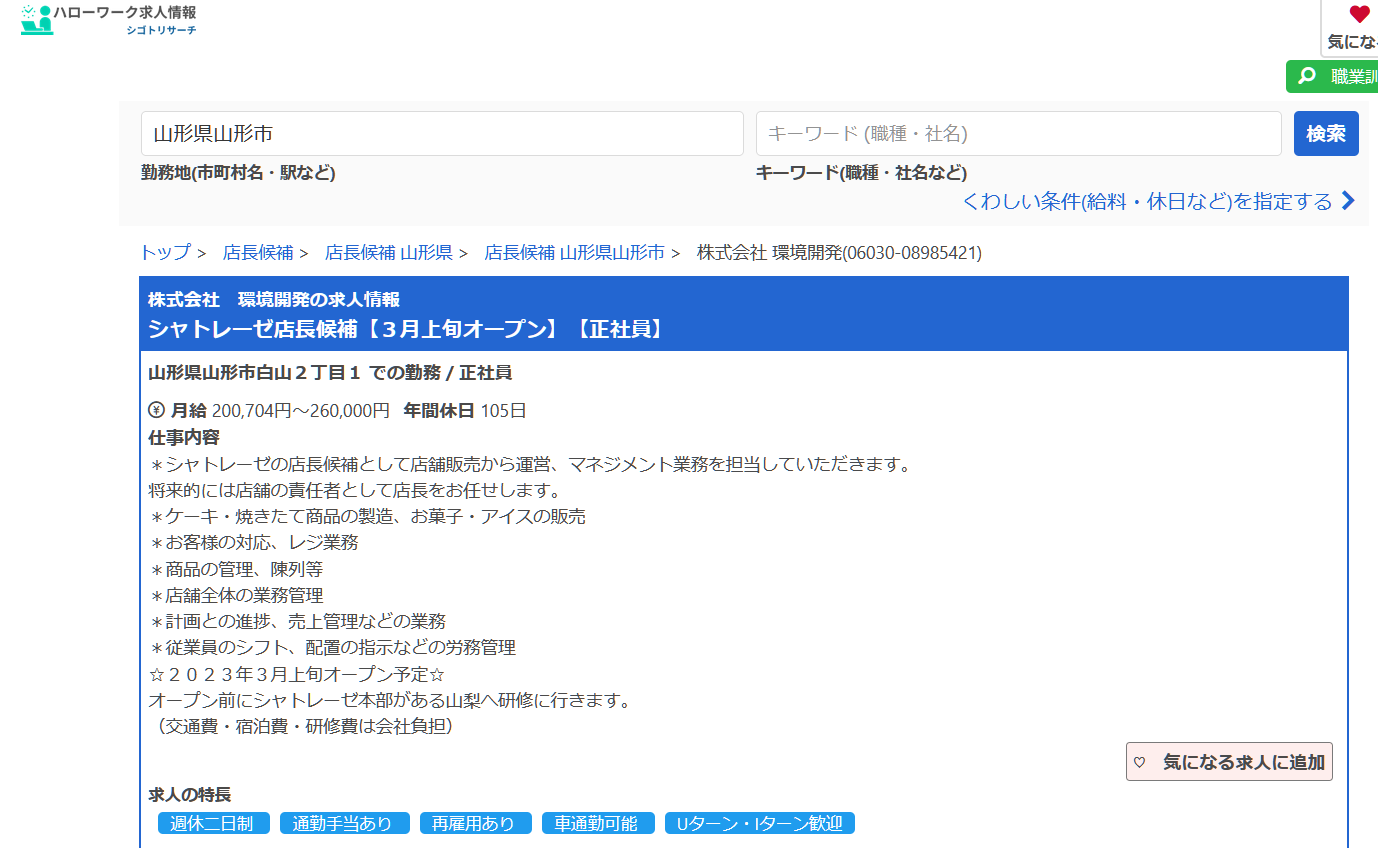Click the ハローワーク求人情報 site logo
Image resolution: width=1378 pixels, height=848 pixels.
pos(108,19)
